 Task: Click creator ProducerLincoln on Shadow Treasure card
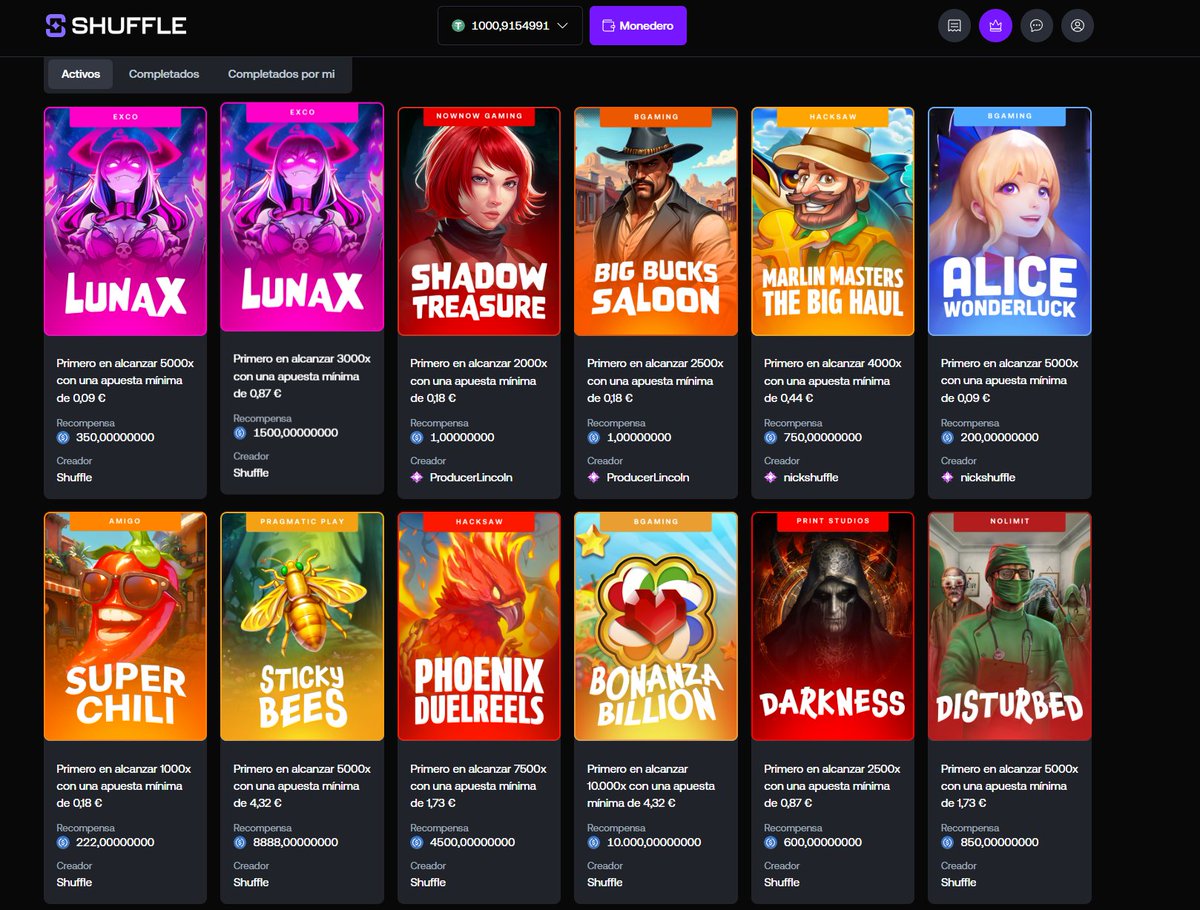pyautogui.click(x=471, y=478)
